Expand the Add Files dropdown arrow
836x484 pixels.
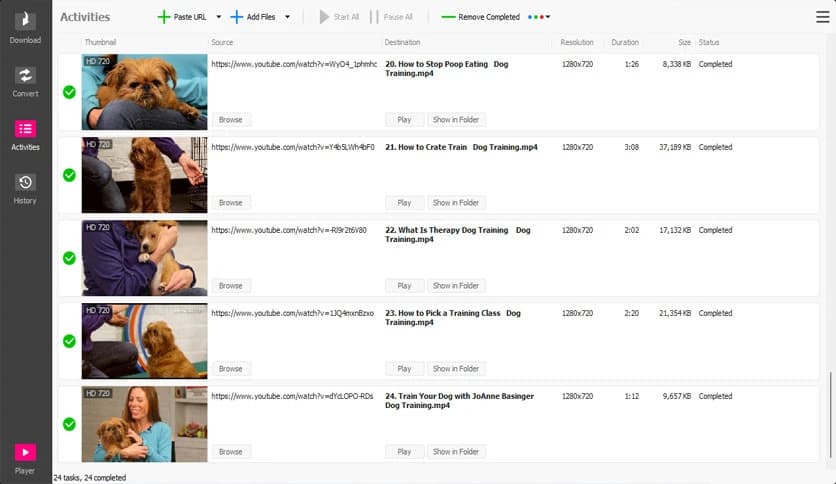point(288,17)
